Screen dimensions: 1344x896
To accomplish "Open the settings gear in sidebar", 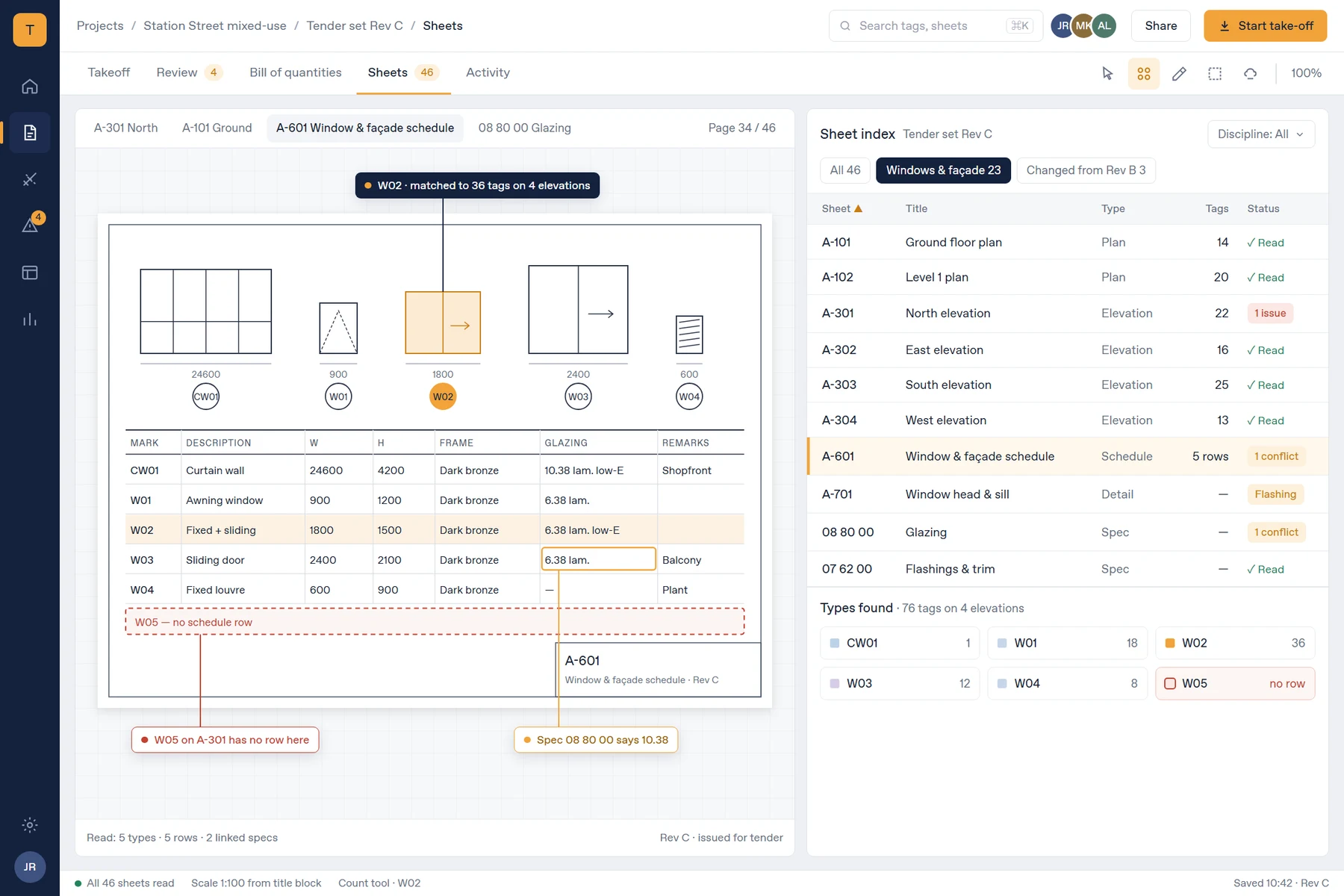I will [30, 825].
